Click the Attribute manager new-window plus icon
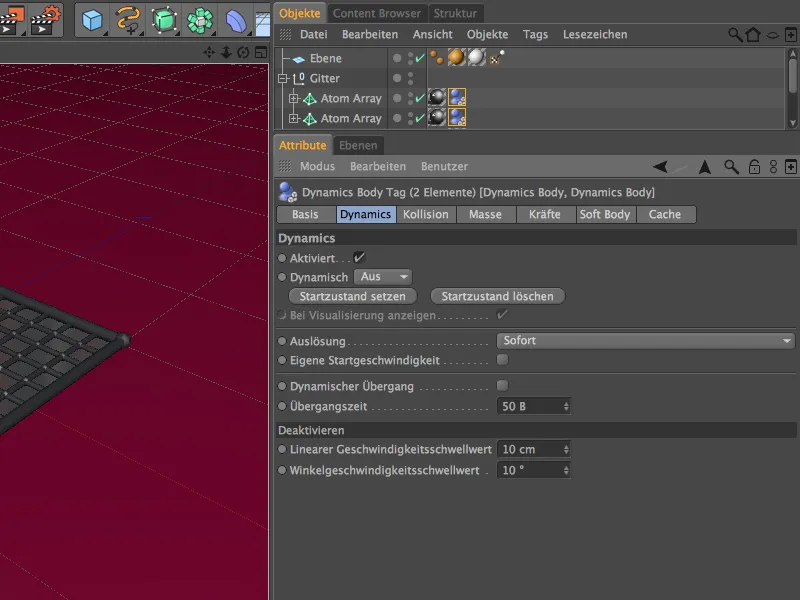The height and width of the screenshot is (600, 800). 790,166
